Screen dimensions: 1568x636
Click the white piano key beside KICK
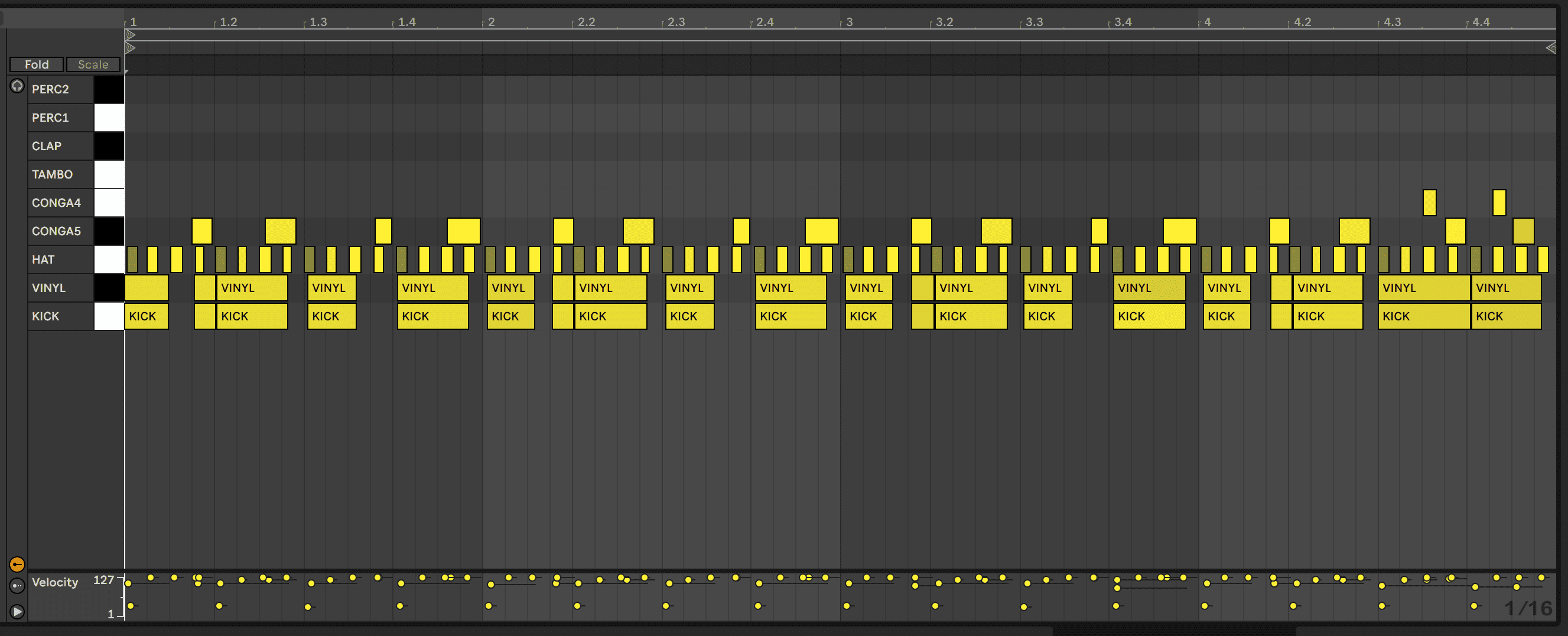(x=109, y=316)
